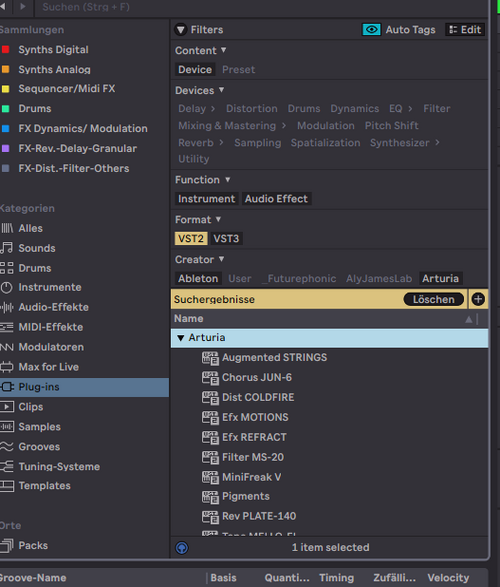Collapse the Filters section triangle
The height and width of the screenshot is (587, 500).
(181, 30)
